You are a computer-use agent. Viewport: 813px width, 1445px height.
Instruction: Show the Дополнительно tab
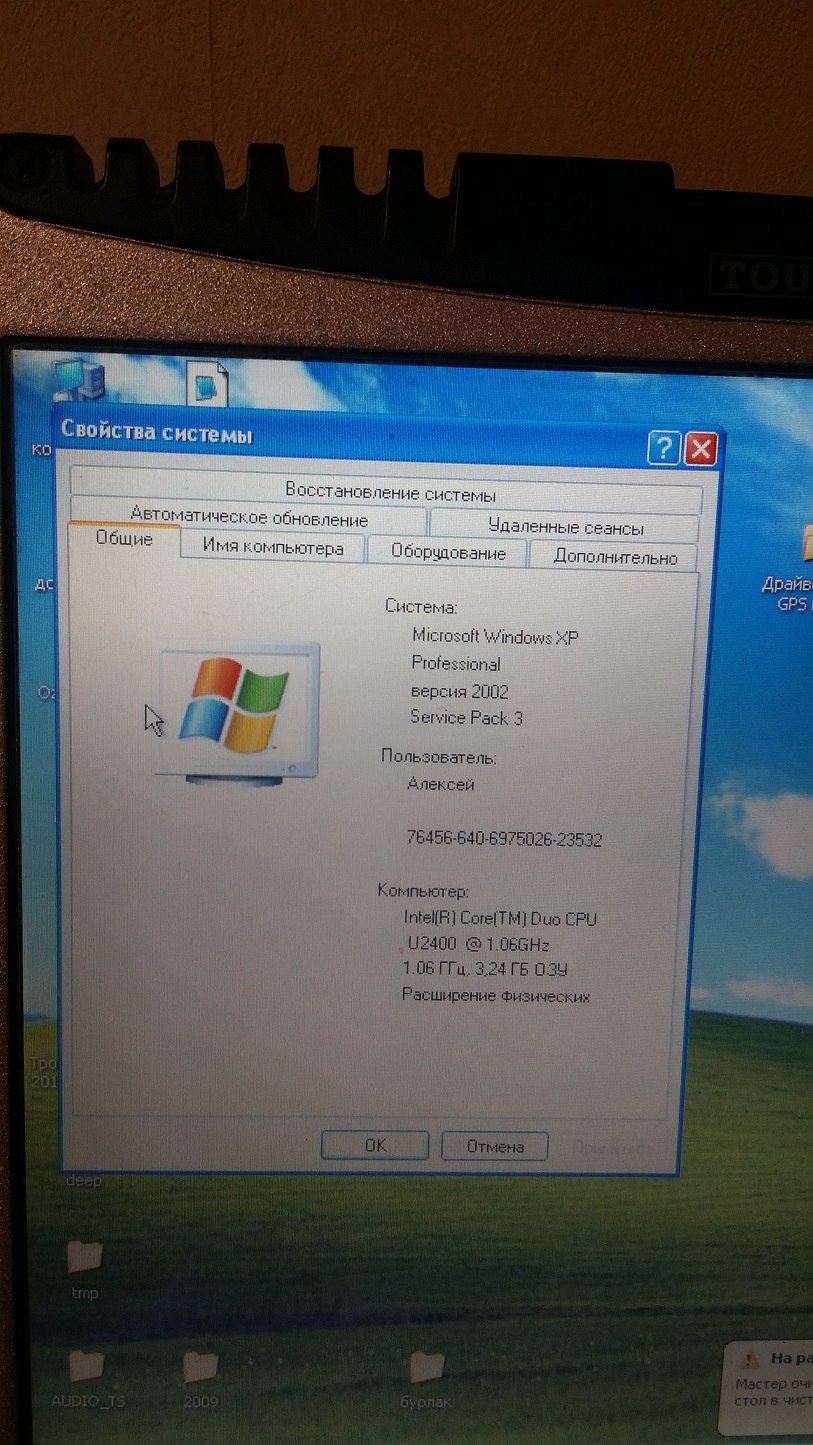(x=614, y=556)
